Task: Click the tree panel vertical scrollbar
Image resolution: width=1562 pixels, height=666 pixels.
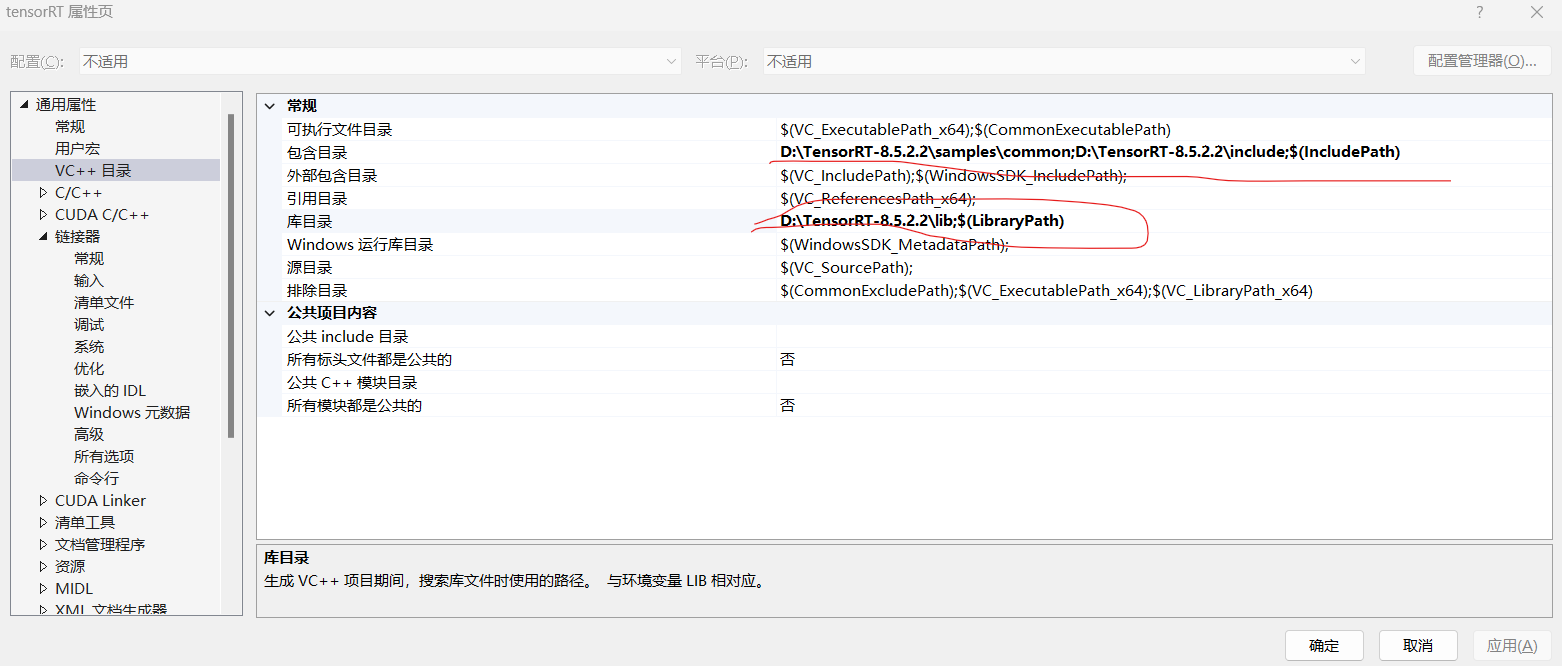Action: point(231,276)
